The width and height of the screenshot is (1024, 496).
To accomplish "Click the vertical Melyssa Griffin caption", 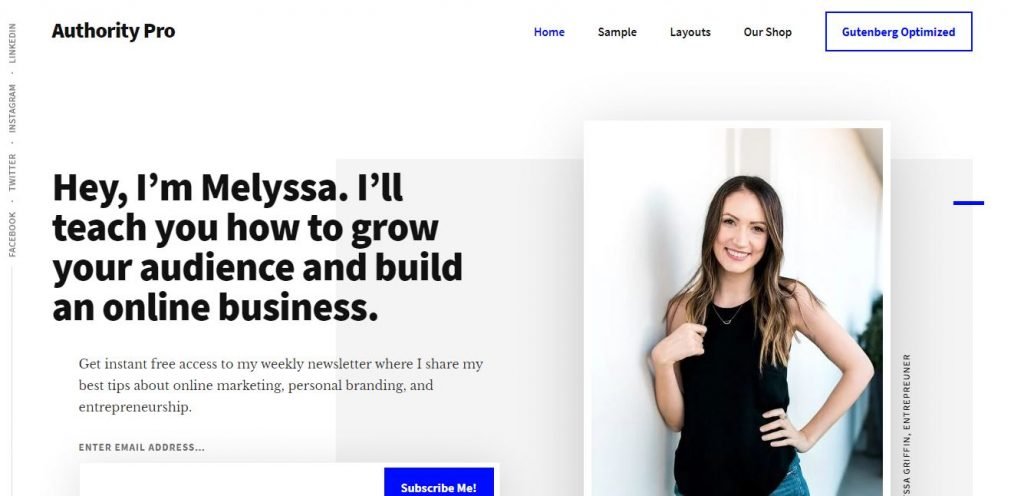I will coord(906,424).
